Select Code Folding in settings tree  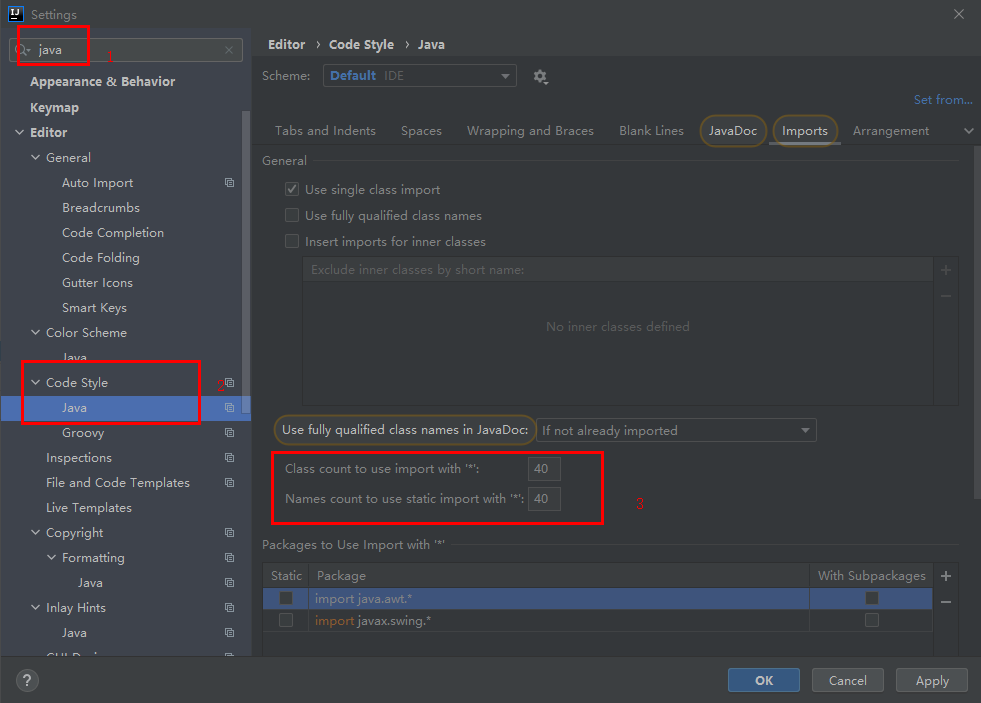[101, 258]
